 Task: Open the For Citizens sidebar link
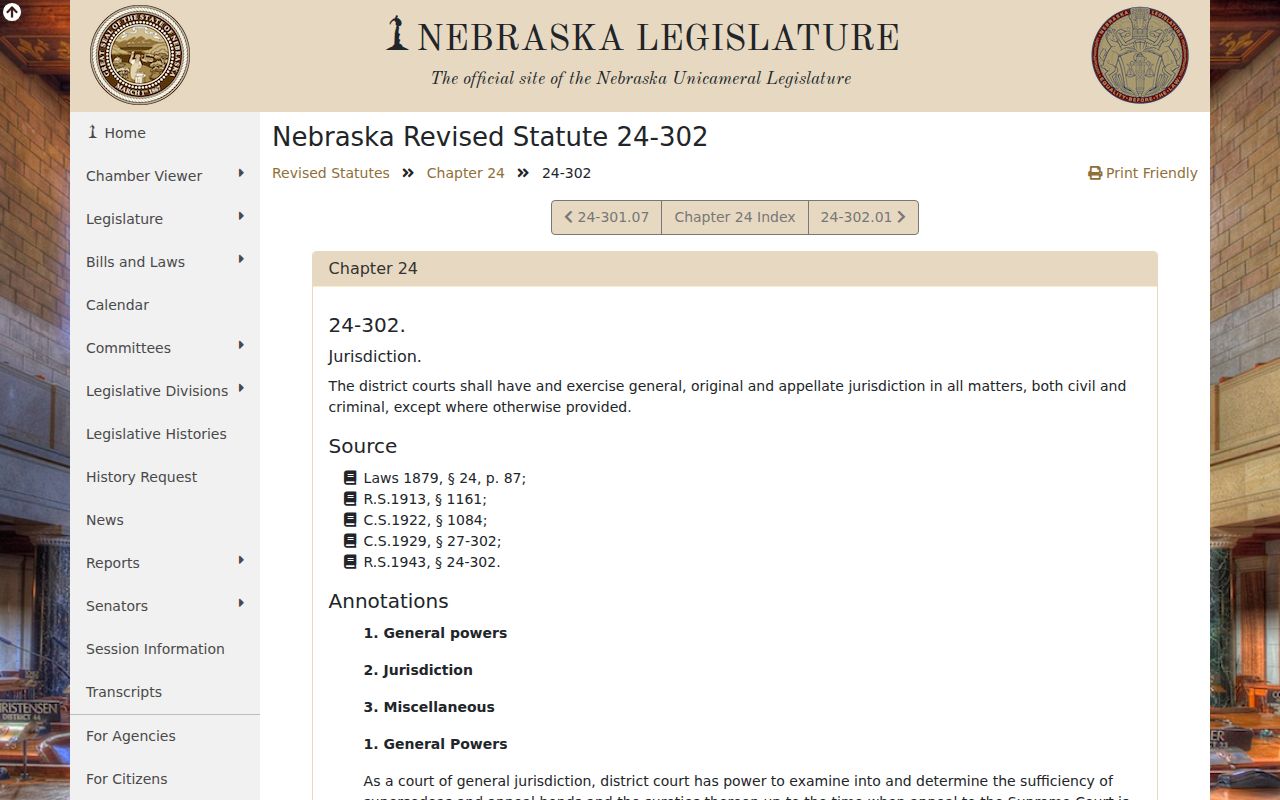[x=165, y=779]
